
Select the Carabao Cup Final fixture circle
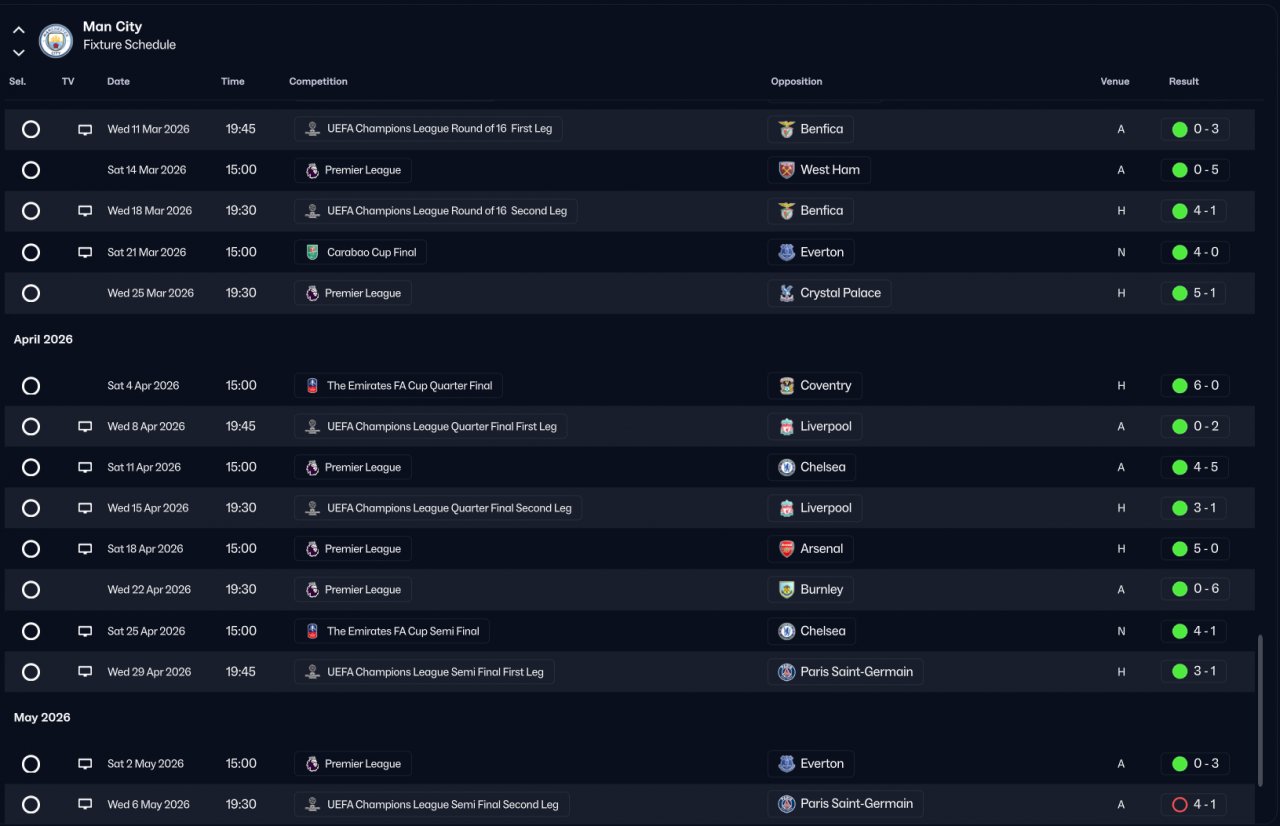pyautogui.click(x=31, y=252)
